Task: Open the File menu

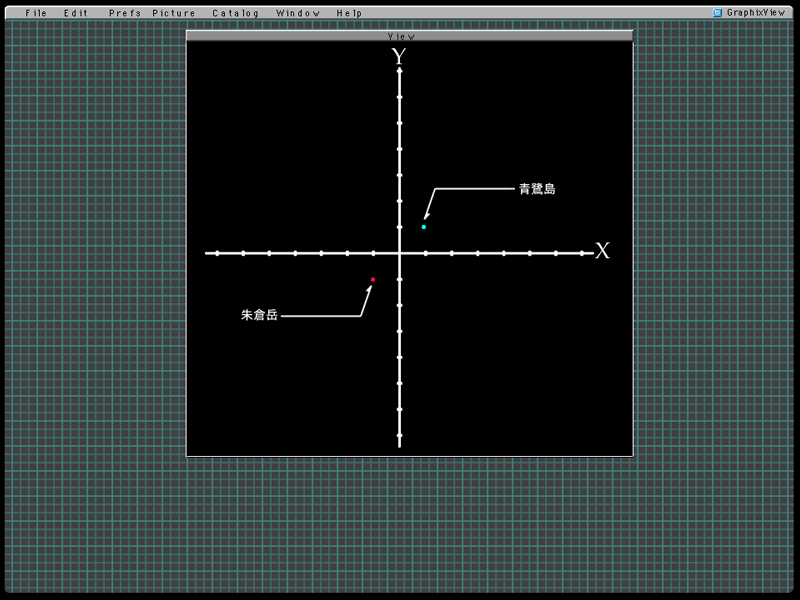Action: pos(36,13)
